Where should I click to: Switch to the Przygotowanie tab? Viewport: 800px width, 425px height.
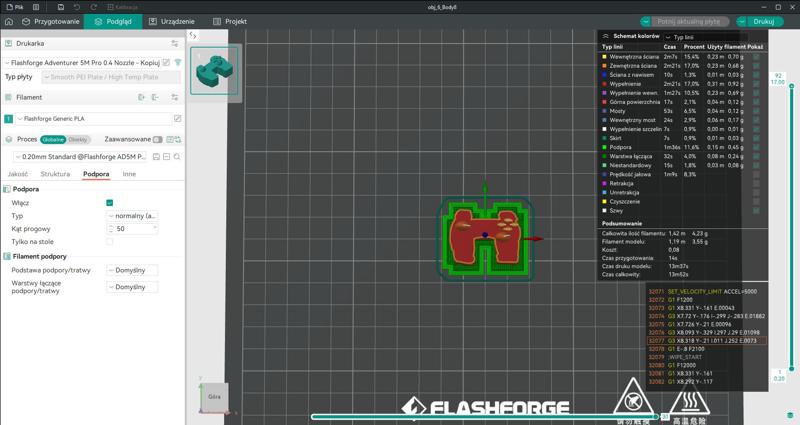pos(51,21)
